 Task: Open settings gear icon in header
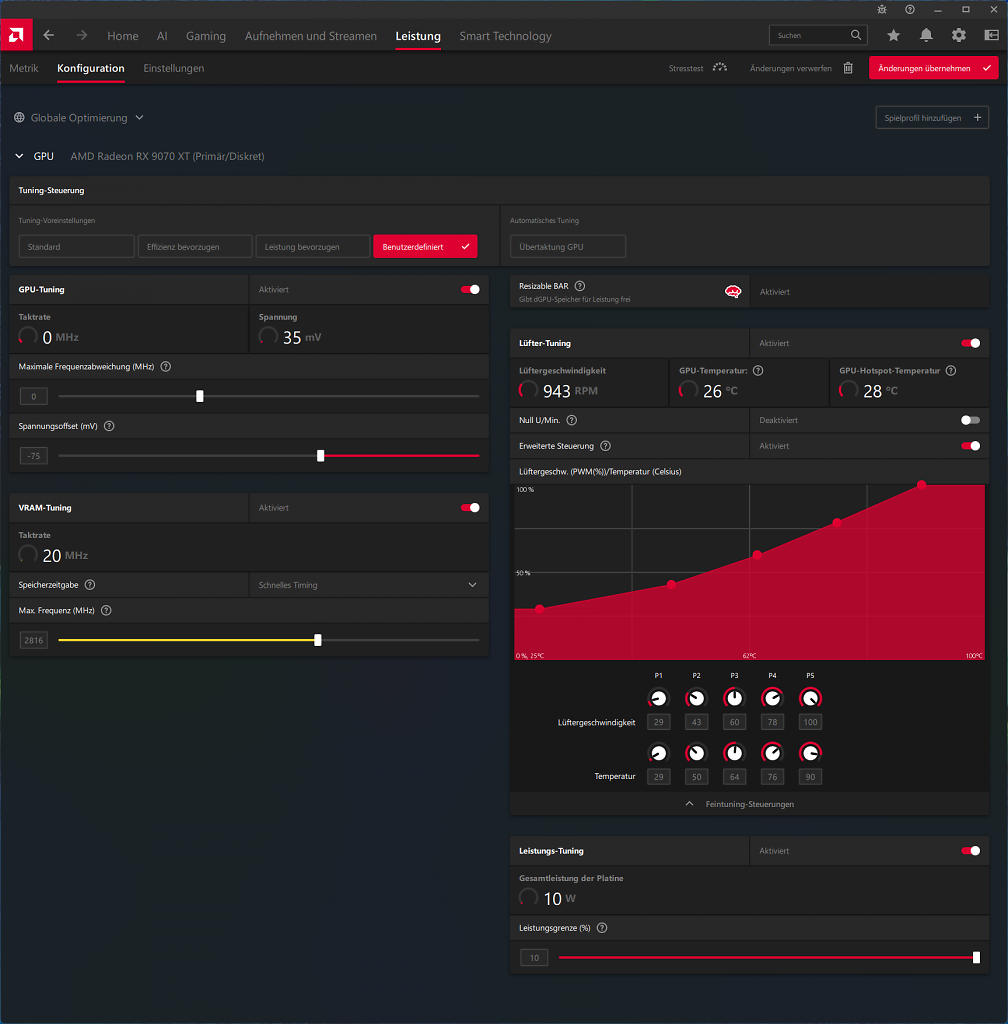pos(958,35)
